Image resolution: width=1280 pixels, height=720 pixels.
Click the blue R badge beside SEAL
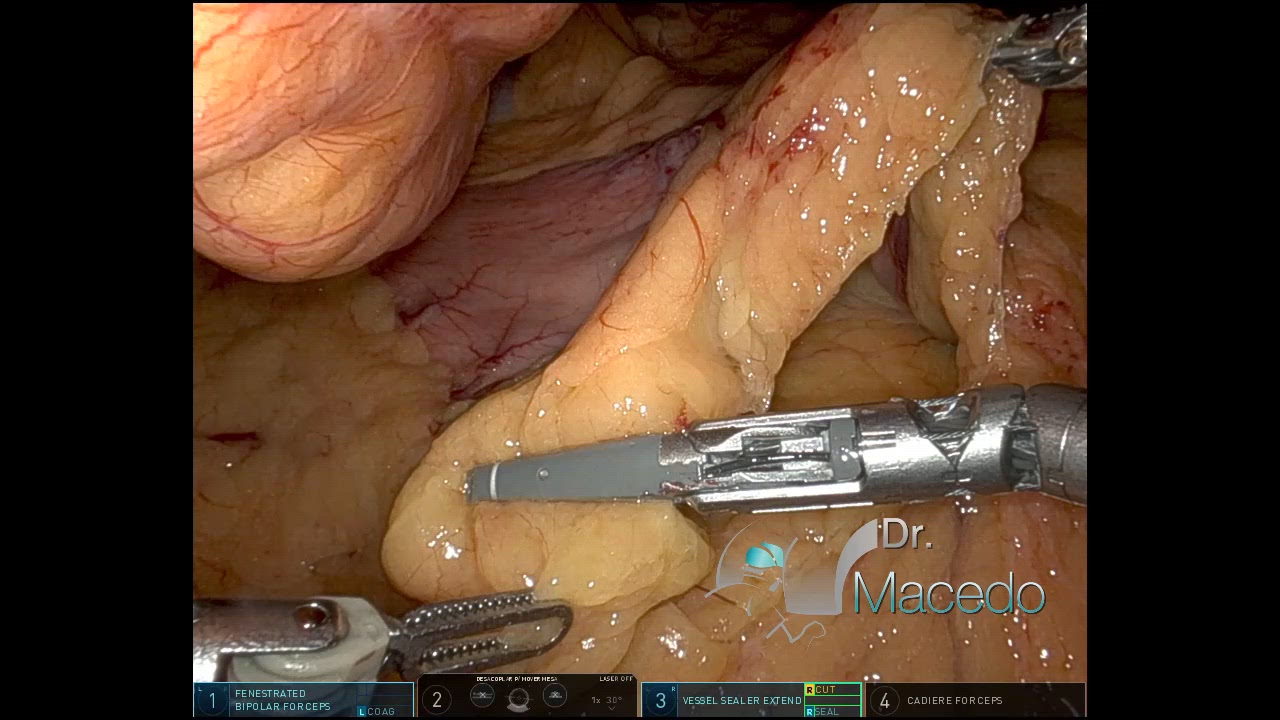pyautogui.click(x=809, y=712)
